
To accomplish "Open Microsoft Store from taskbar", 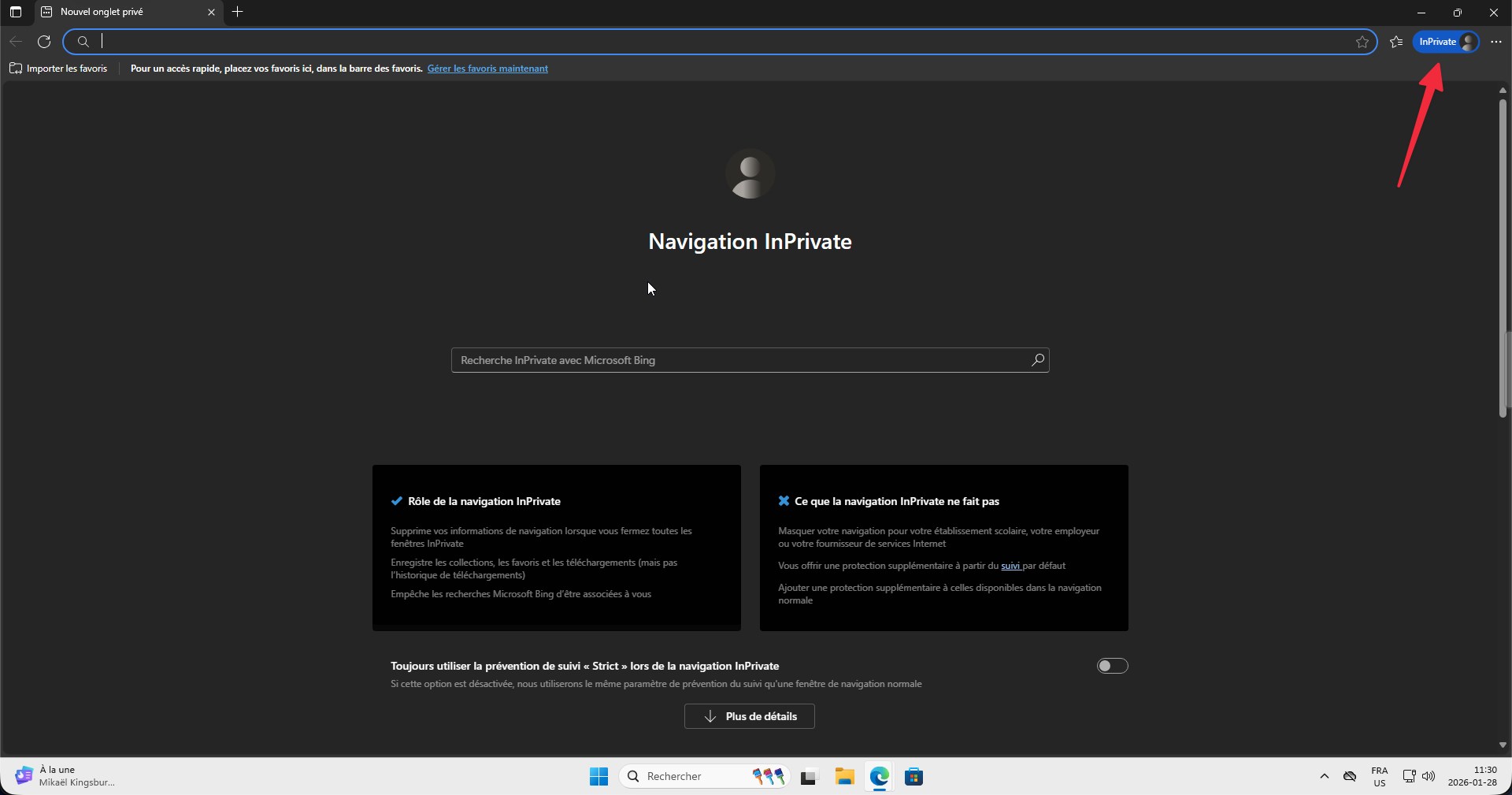I will point(913,776).
